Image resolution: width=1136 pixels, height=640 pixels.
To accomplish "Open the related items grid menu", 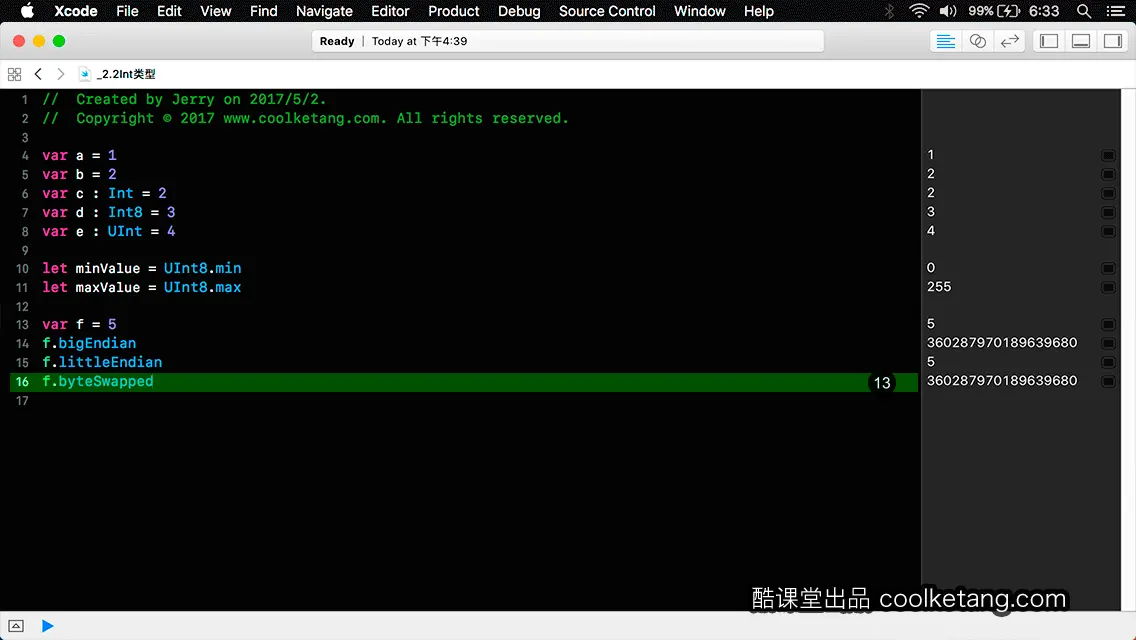I will 14,74.
